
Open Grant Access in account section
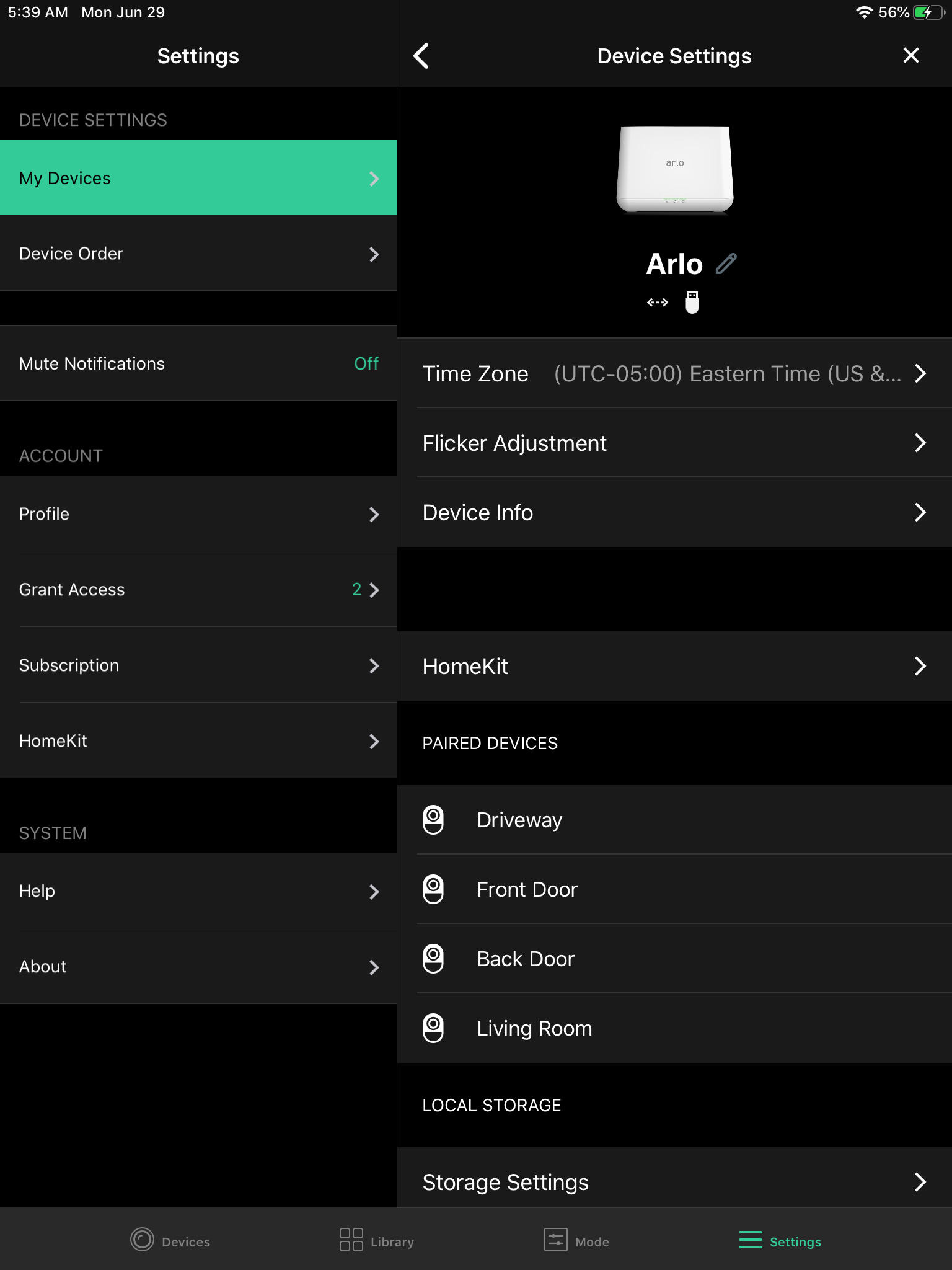pos(198,589)
